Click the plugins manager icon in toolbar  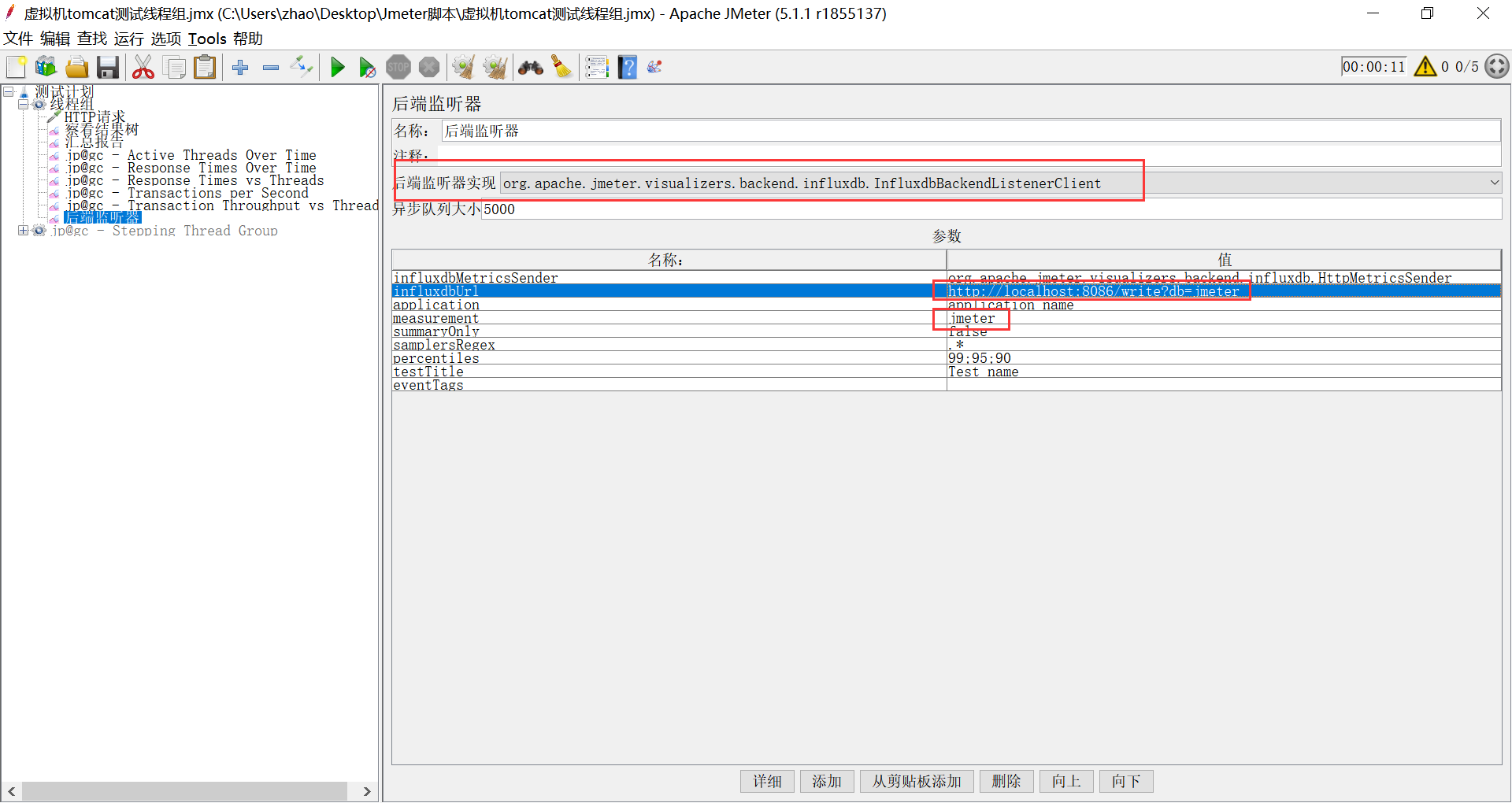(654, 68)
